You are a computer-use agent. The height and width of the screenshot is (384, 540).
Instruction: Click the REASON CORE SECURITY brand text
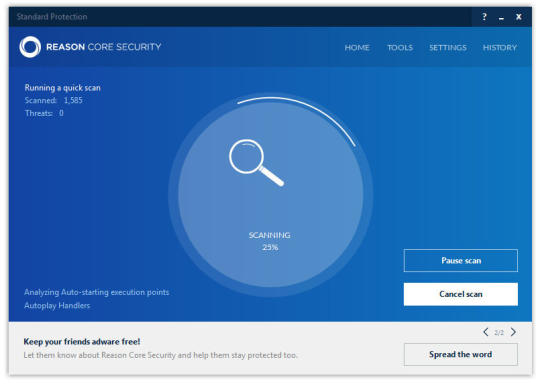104,47
